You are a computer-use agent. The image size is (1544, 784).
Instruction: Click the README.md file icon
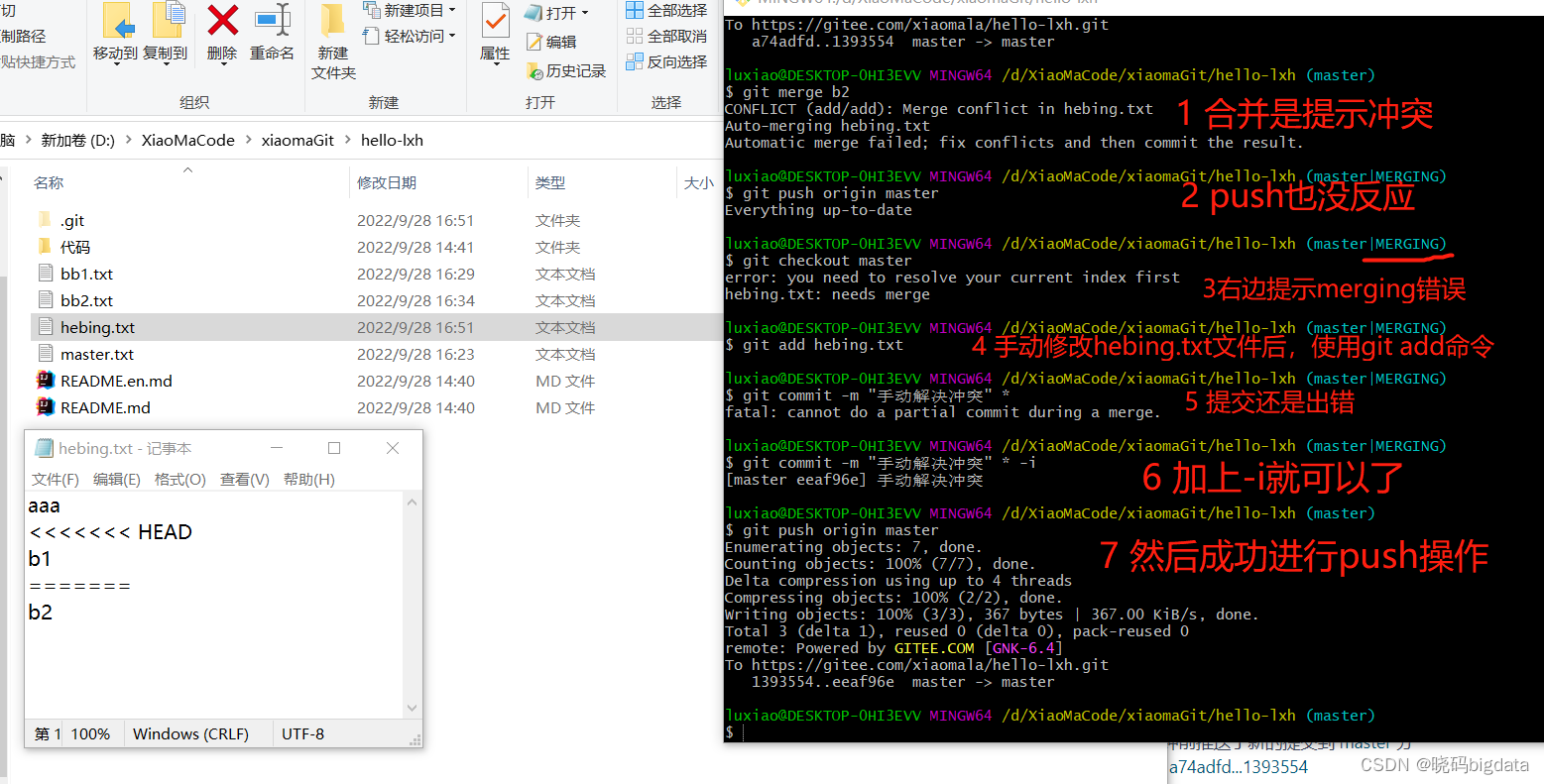[x=45, y=407]
